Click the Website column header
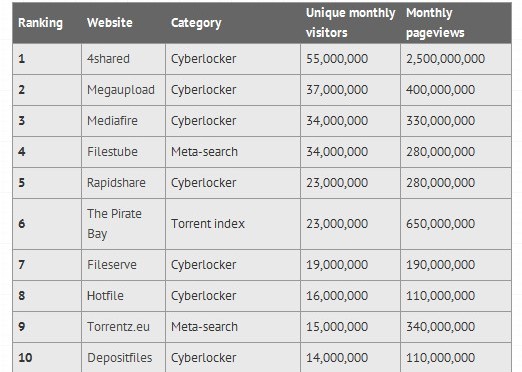Screen dimensions: 522x372 coord(110,23)
